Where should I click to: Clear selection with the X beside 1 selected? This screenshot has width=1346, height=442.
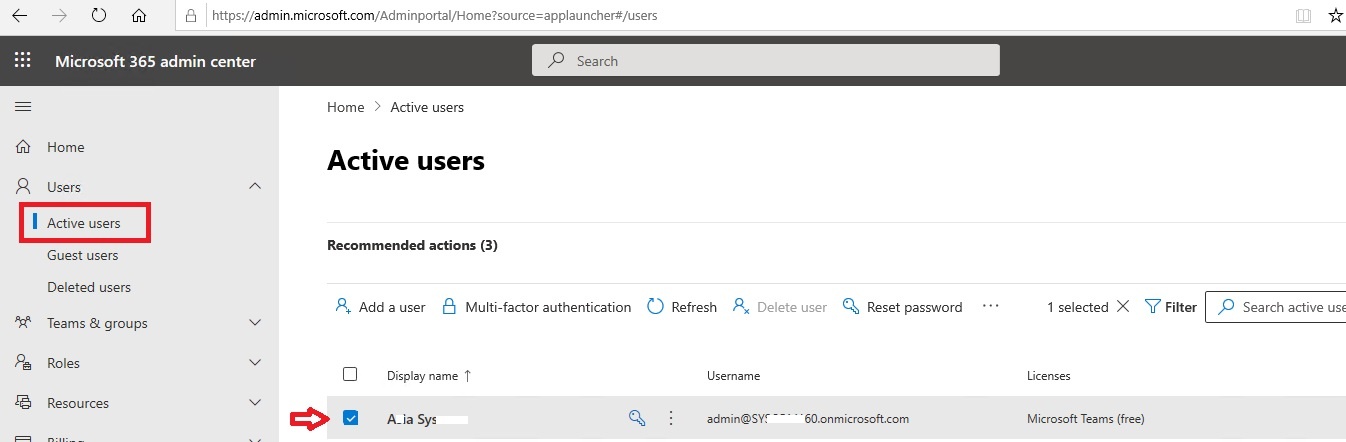pos(1123,307)
